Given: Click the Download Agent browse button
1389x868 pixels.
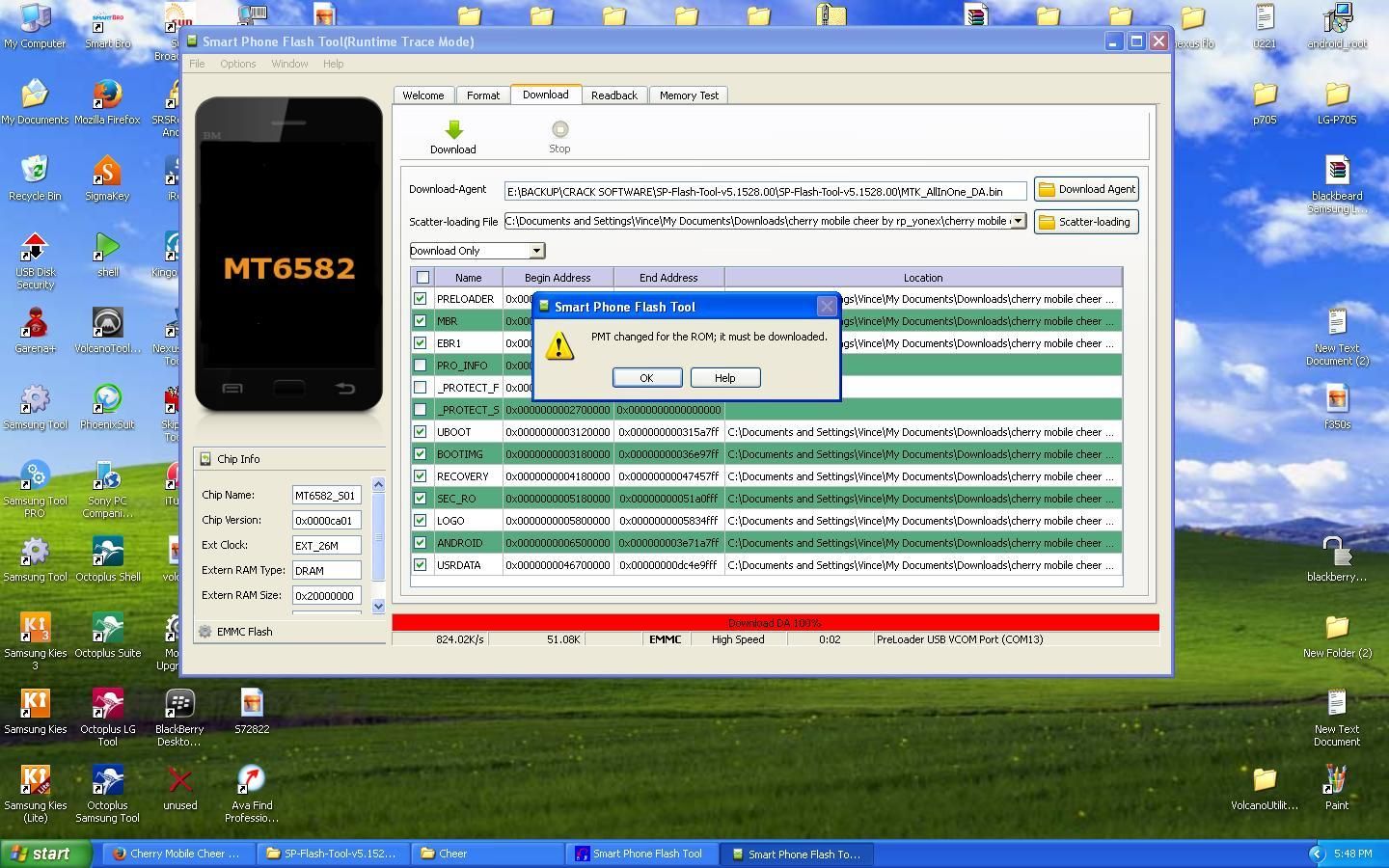Looking at the screenshot, I should (x=1086, y=189).
